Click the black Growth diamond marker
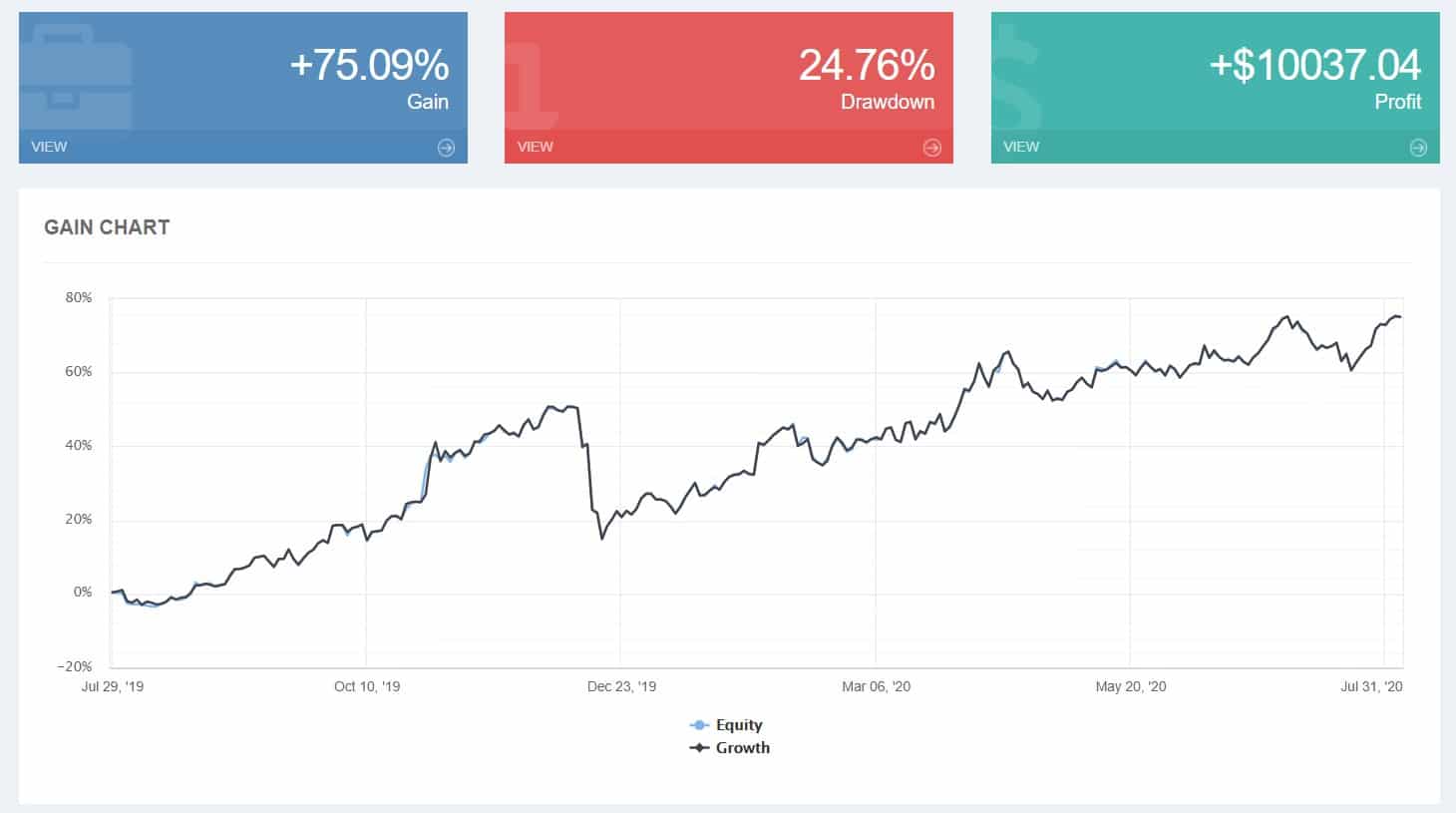1456x813 pixels. (x=698, y=747)
